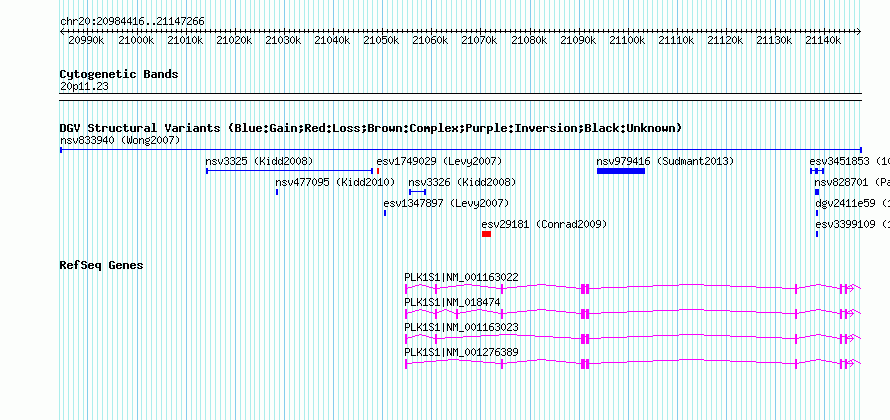Viewport: 890px width, 420px height.
Task: Open the nsv828701 variant label
Action: [x=852, y=182]
